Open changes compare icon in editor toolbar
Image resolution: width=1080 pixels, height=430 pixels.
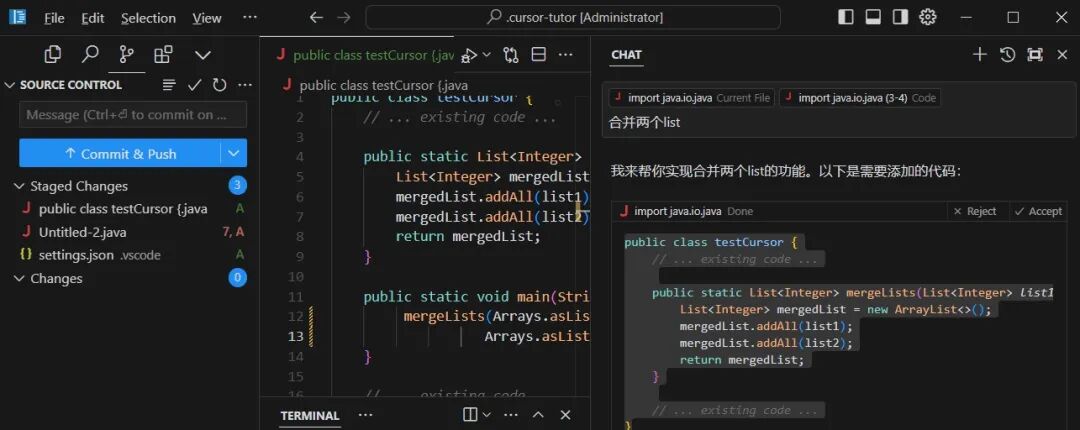click(510, 55)
